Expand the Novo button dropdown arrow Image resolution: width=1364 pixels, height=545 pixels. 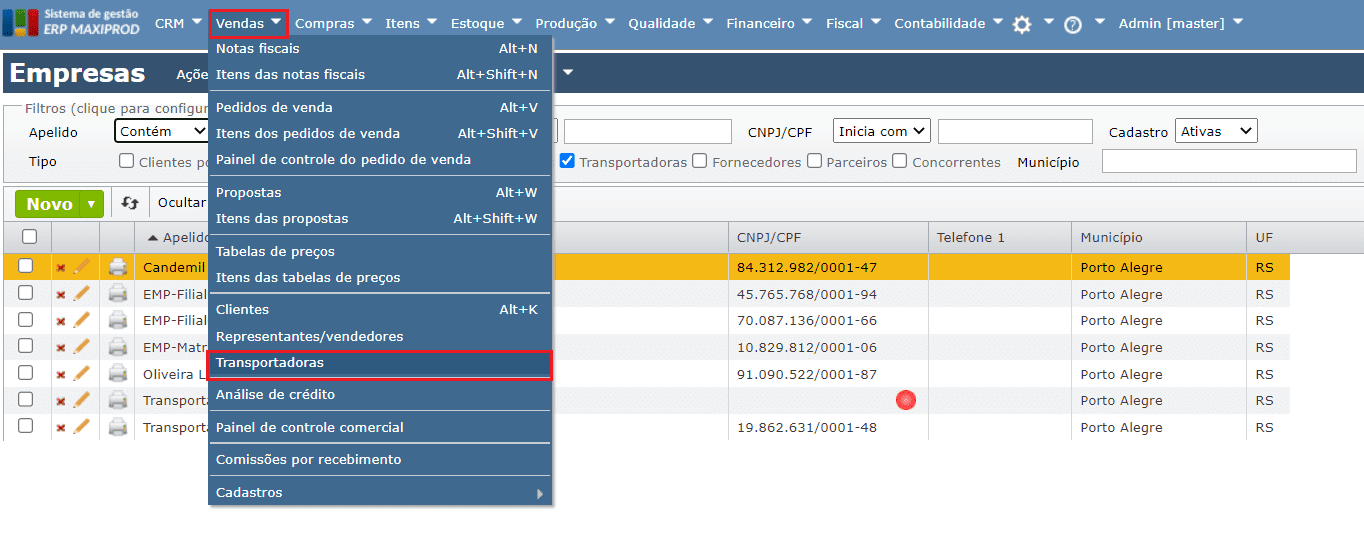click(92, 204)
